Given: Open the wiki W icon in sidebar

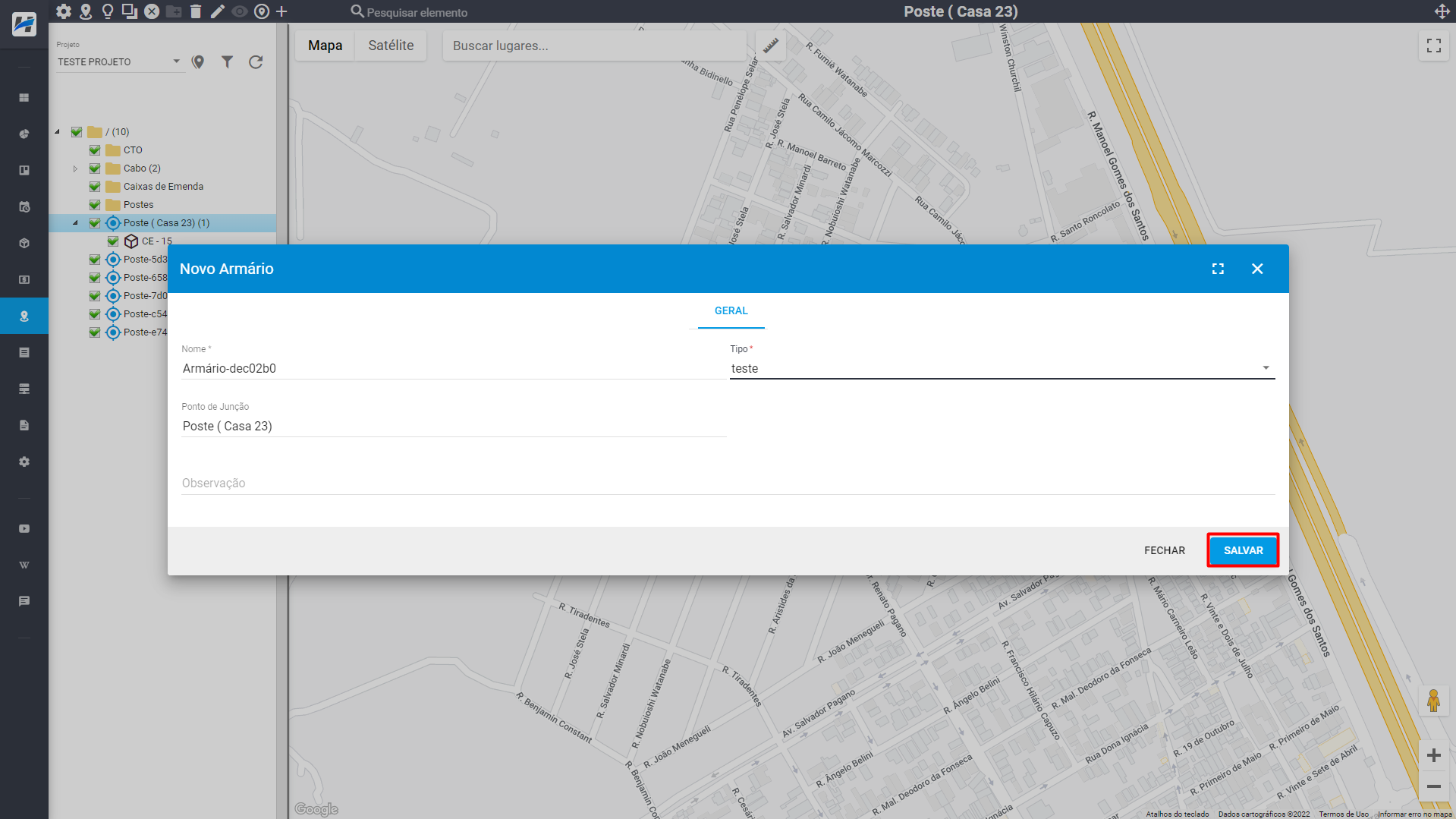Looking at the screenshot, I should click(x=24, y=565).
